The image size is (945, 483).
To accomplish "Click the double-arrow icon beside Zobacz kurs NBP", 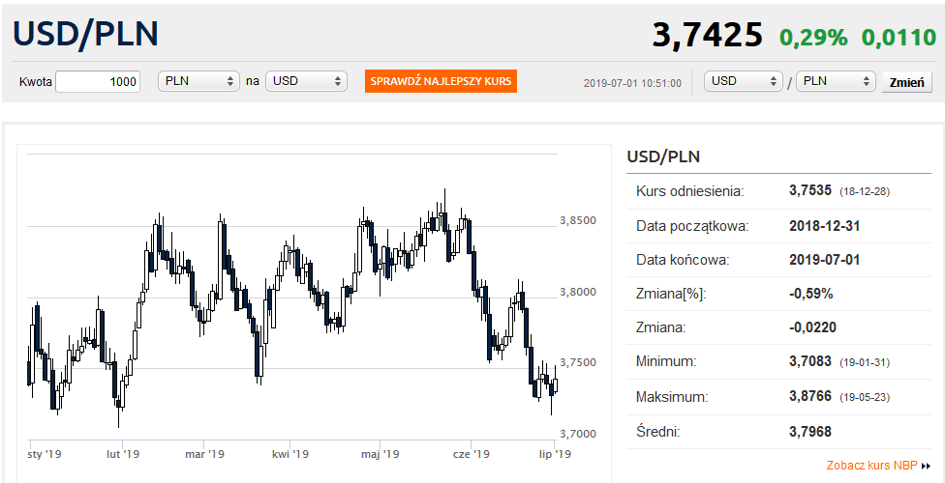I will point(926,466).
